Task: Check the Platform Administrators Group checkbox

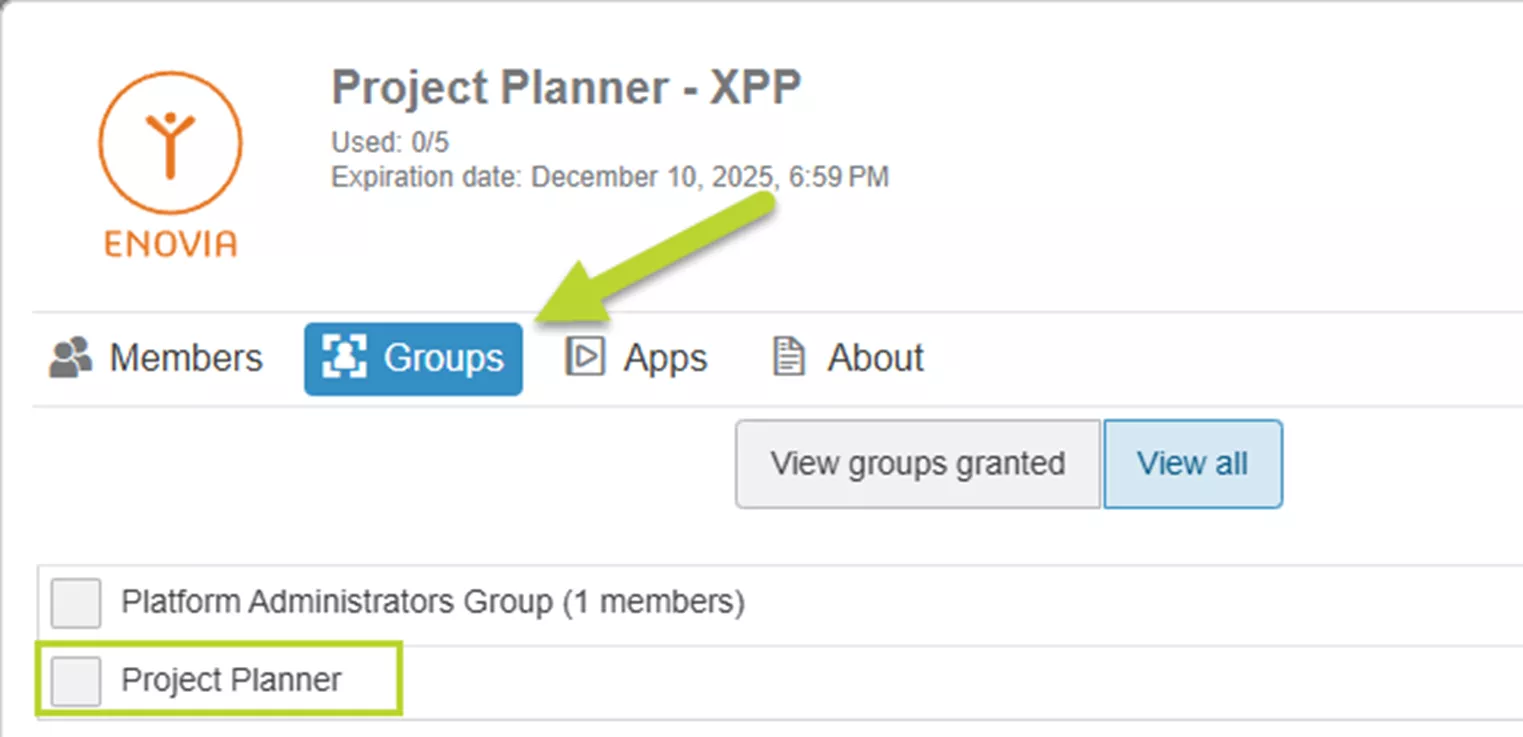Action: (x=75, y=602)
